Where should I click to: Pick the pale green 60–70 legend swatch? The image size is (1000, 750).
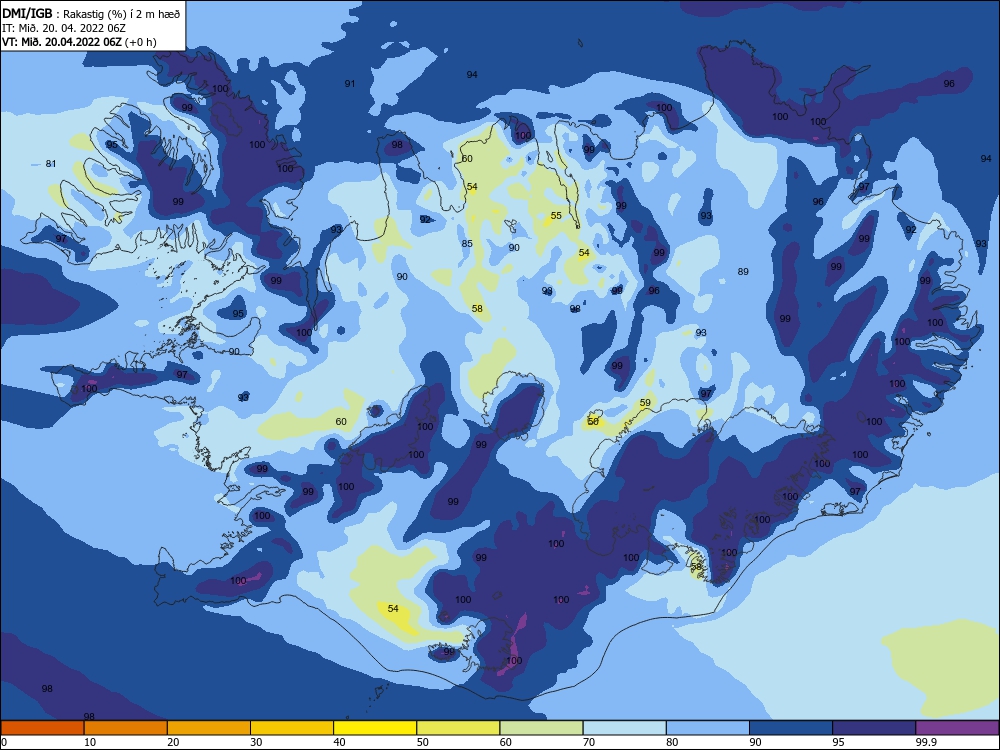tap(541, 728)
